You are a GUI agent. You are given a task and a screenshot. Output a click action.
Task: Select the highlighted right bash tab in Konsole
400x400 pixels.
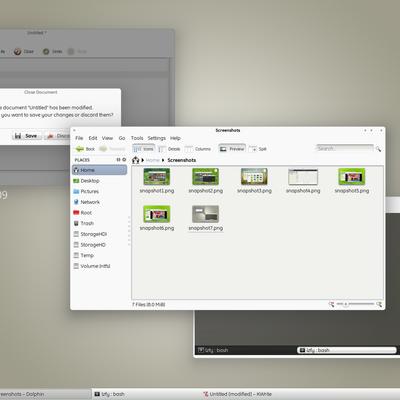point(347,350)
